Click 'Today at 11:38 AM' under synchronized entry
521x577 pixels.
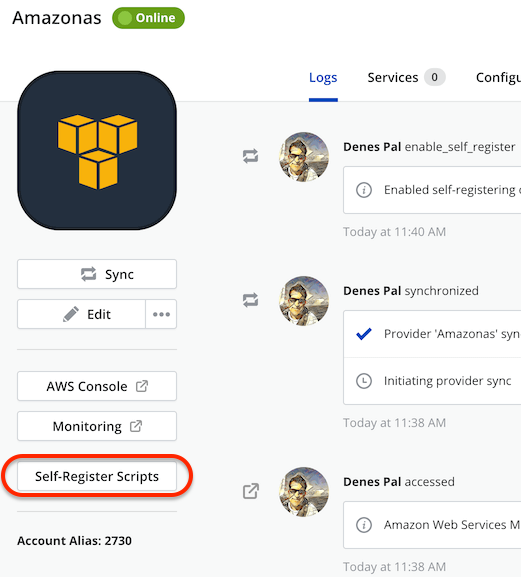(x=394, y=423)
